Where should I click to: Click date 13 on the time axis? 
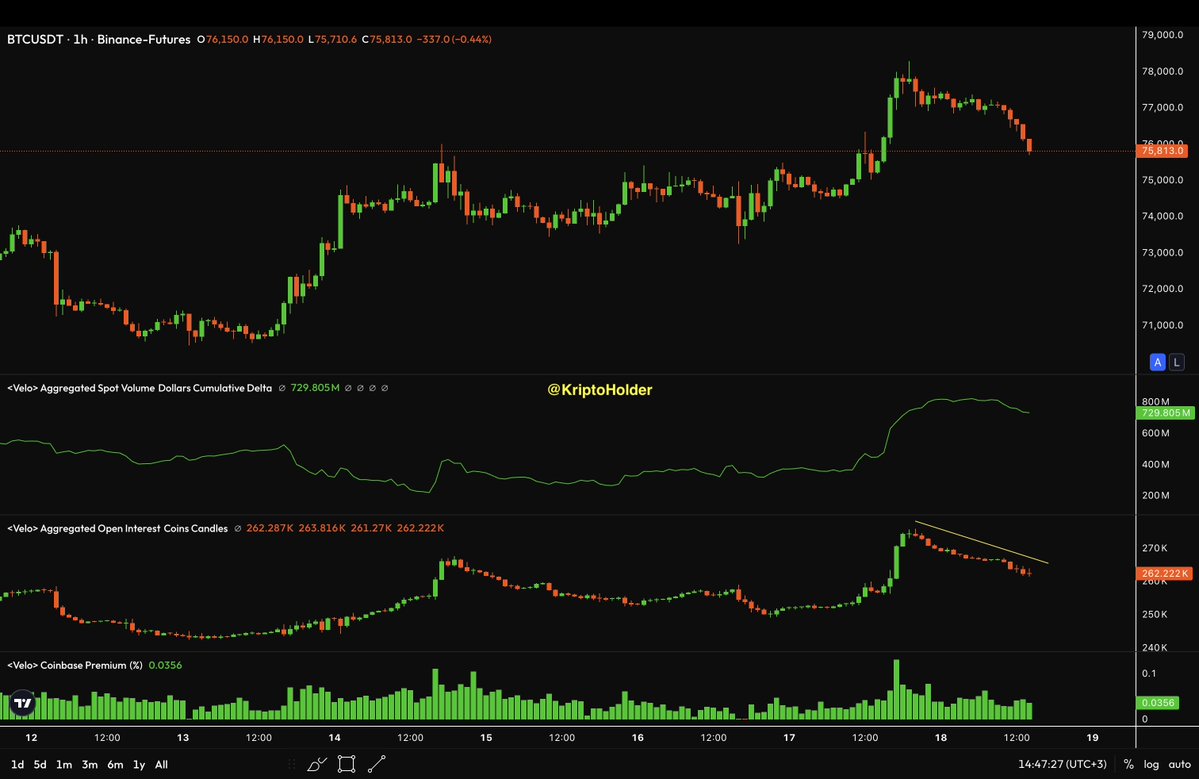coord(183,738)
